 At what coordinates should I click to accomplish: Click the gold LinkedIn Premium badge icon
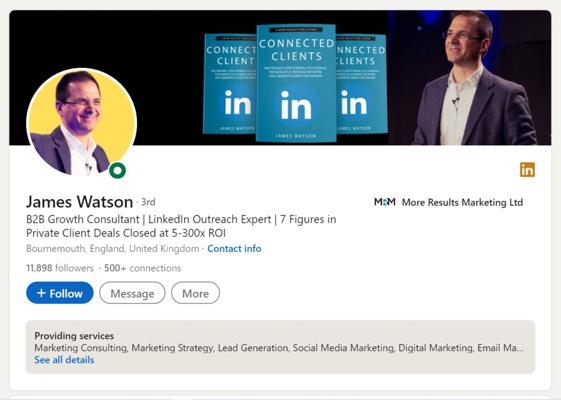[527, 170]
